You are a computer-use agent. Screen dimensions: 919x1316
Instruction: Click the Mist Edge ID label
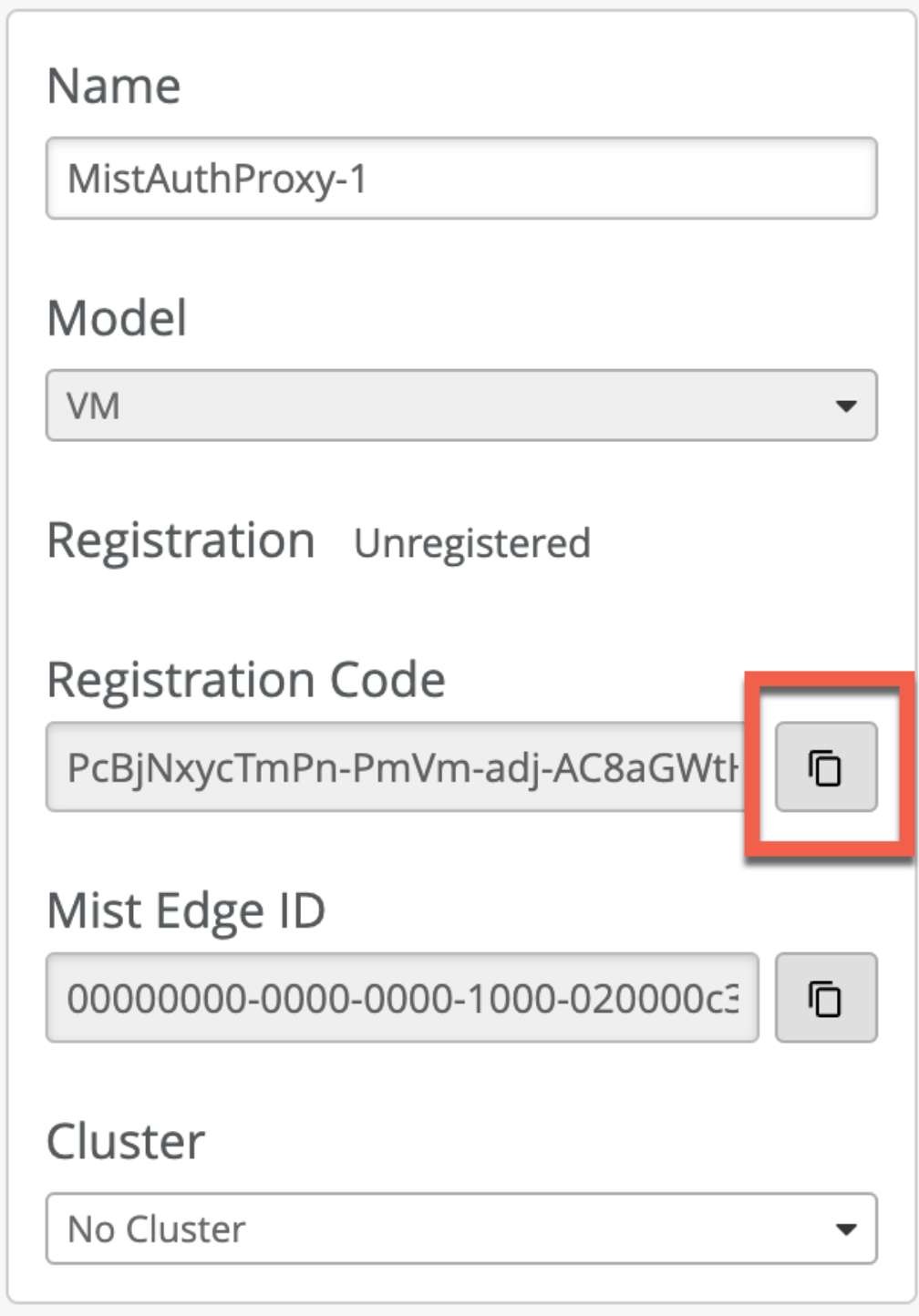coord(186,910)
